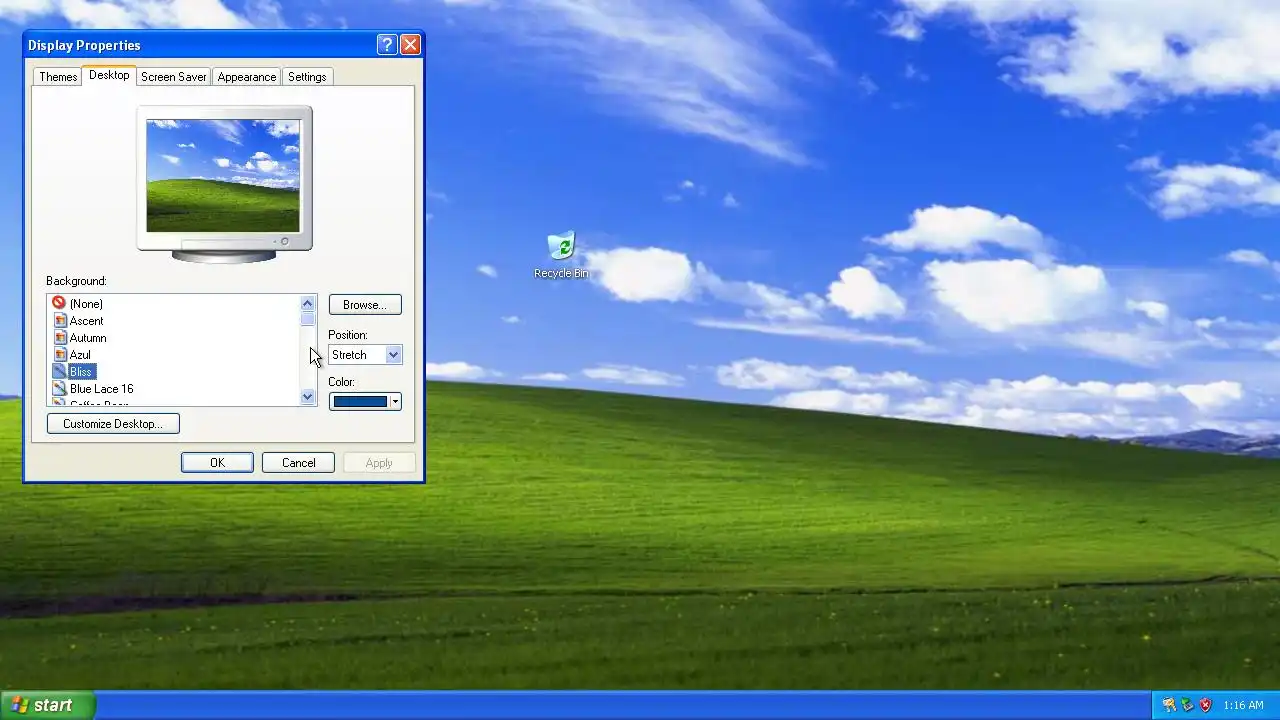Click the red security shield tray icon
The width and height of the screenshot is (1280, 720).
pyautogui.click(x=1205, y=705)
